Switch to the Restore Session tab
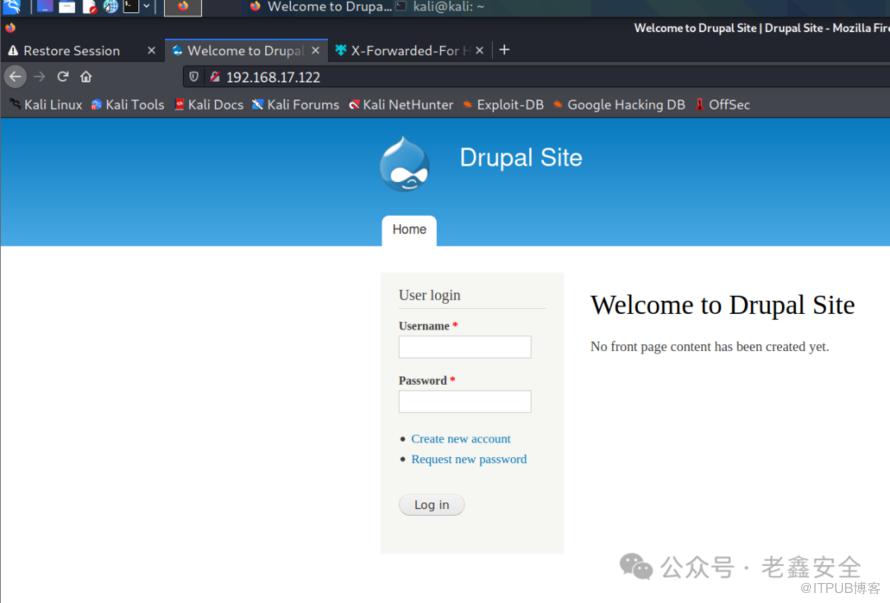This screenshot has width=890, height=603. click(71, 50)
